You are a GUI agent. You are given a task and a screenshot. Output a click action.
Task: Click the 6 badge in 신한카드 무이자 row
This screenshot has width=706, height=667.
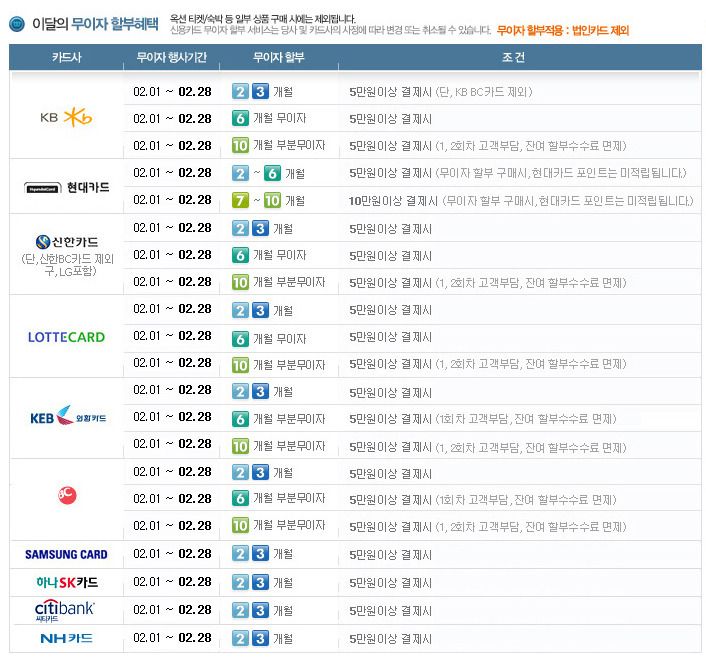point(240,255)
